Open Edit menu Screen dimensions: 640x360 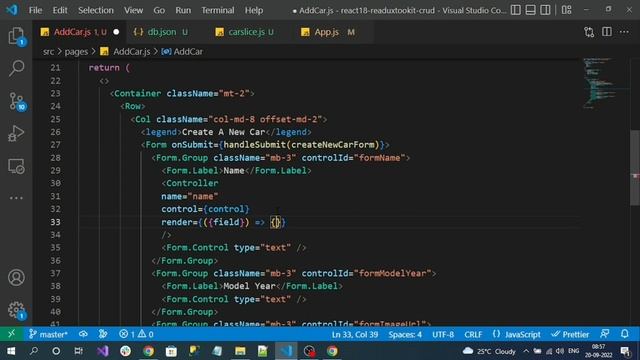click(60, 10)
